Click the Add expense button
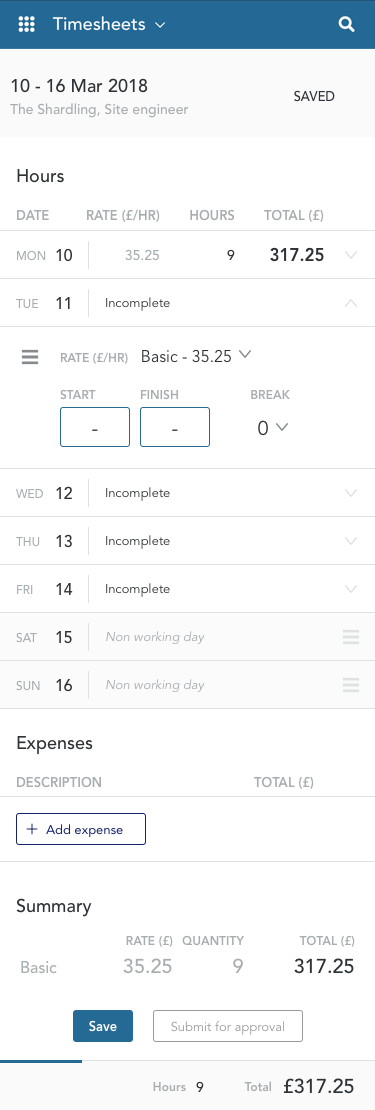This screenshot has width=375, height=1110. click(81, 829)
